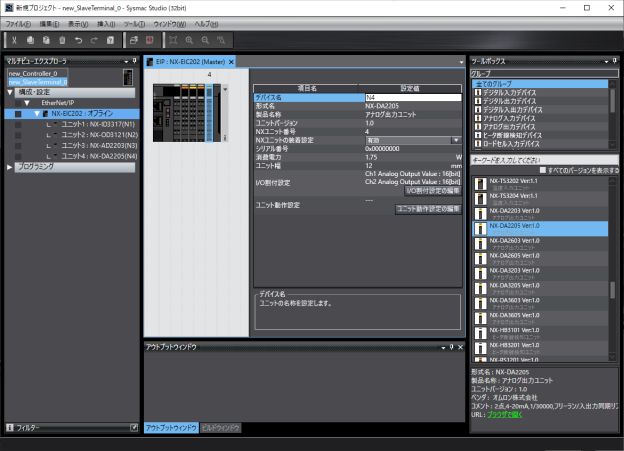Collapse the NX-EIC202 offline node
Screen dimensions: 624x451
coord(37,114)
